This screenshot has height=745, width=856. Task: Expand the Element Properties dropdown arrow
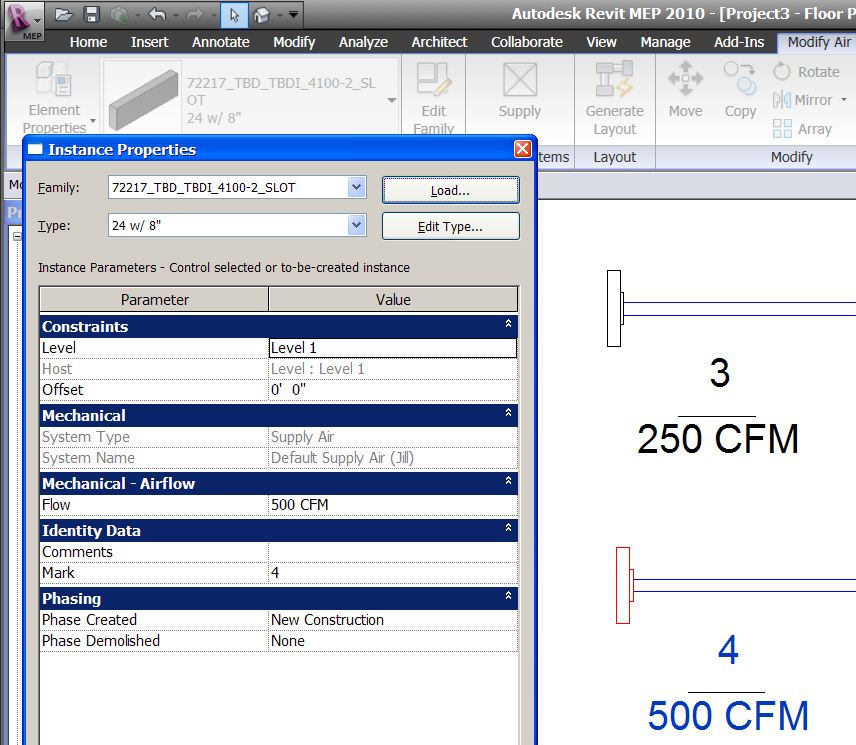click(x=93, y=121)
